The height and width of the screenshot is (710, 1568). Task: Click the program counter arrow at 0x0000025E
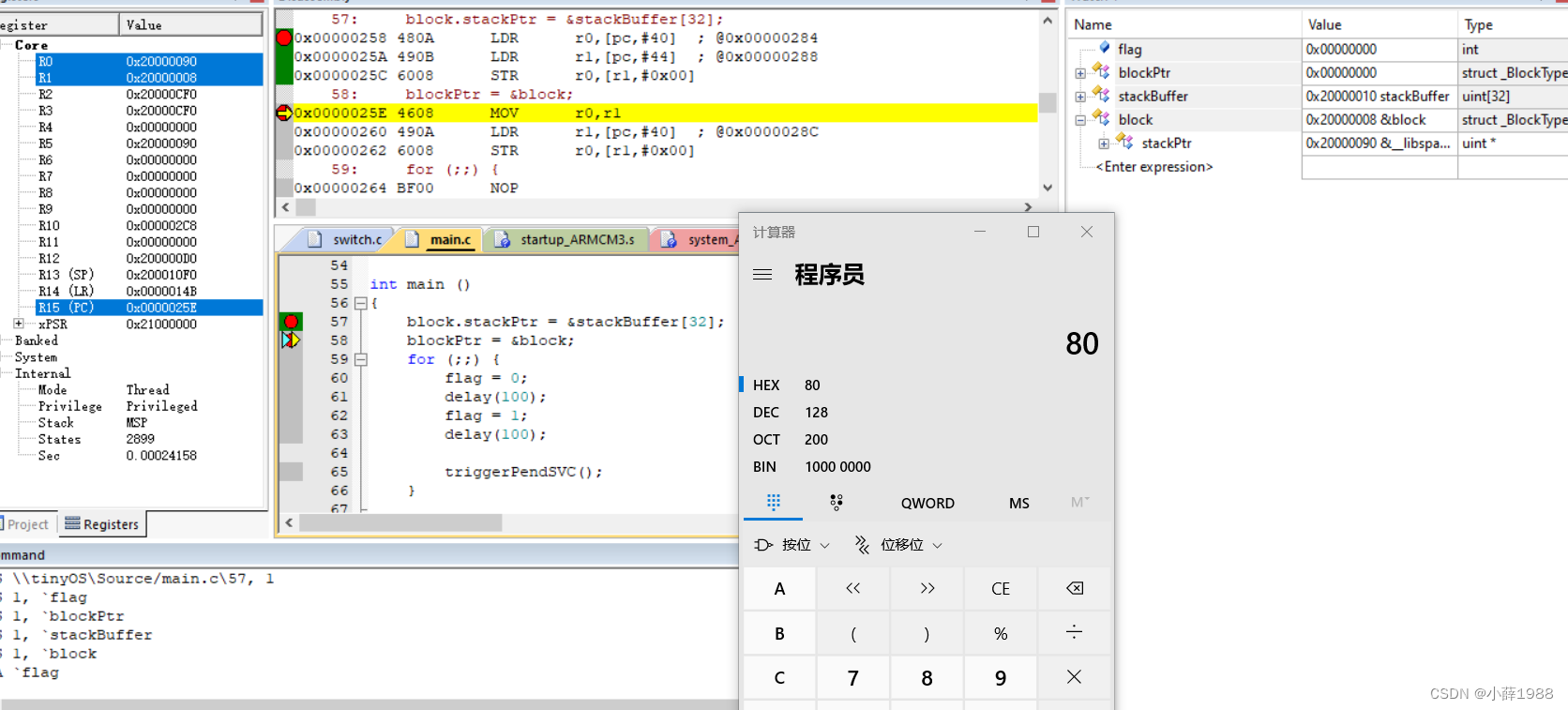coord(284,113)
